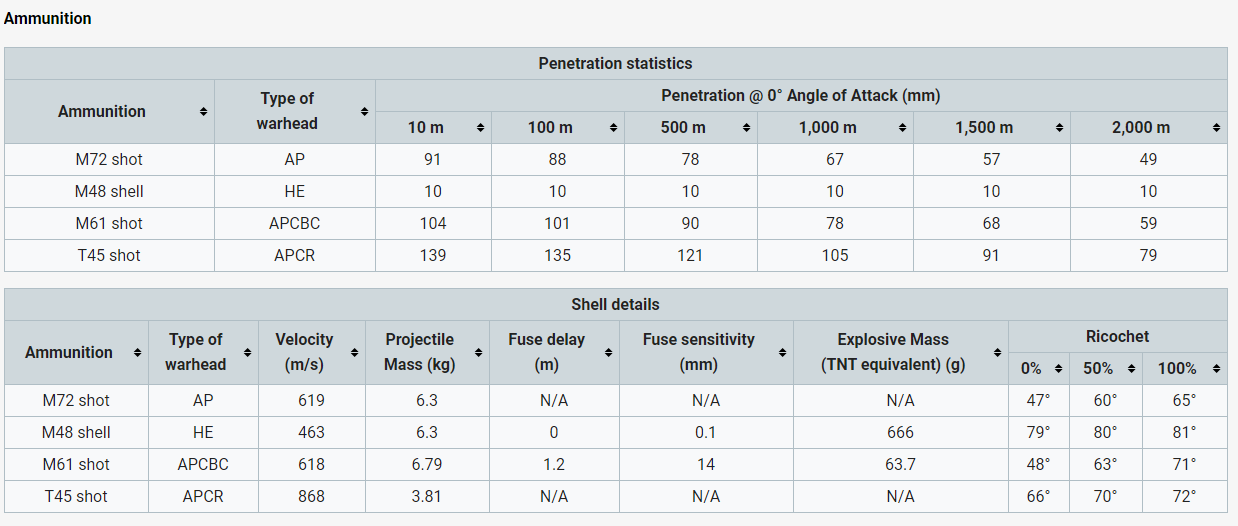Sort shell details by Projectile Mass
Screen dimensions: 1238x526
(x=478, y=352)
